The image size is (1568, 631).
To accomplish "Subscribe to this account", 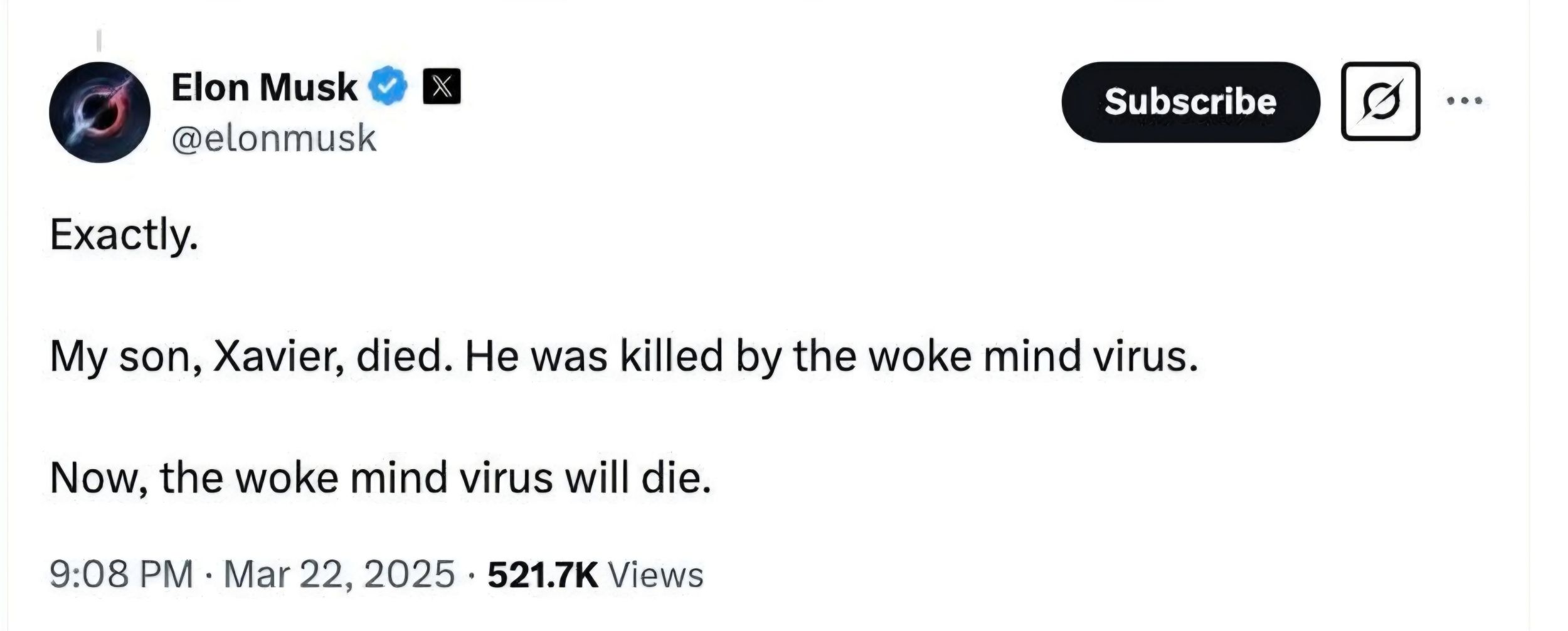I will (x=1190, y=102).
